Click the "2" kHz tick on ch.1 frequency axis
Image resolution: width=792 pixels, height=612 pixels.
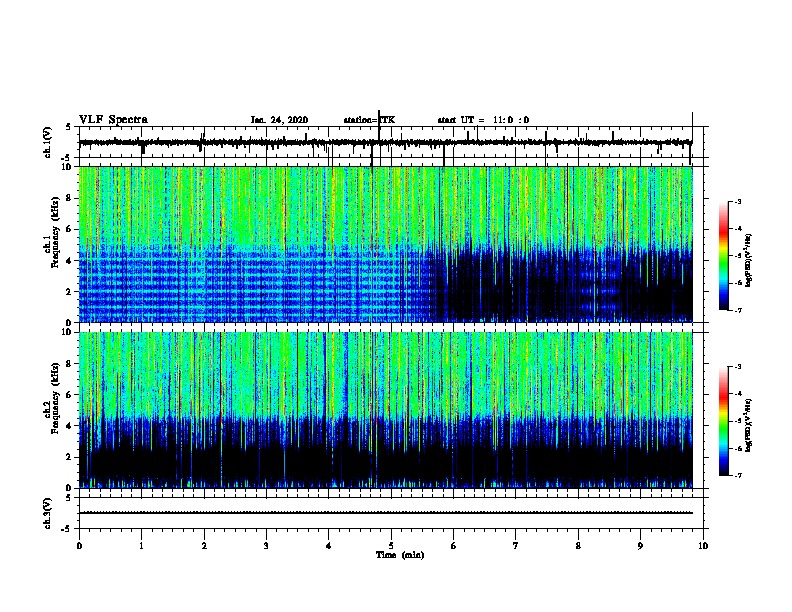70,291
